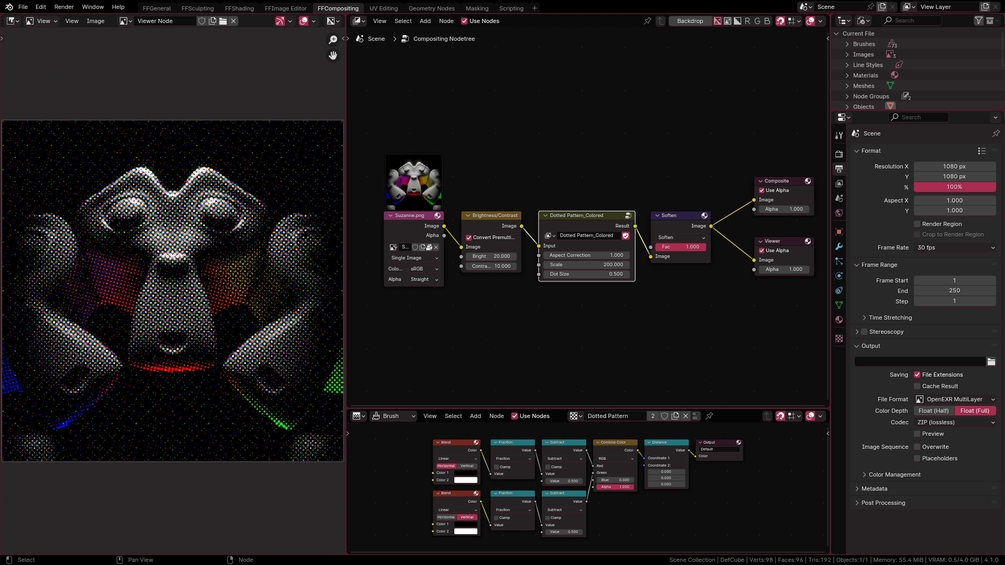
Task: Open the Output properties printer icon tab
Action: click(x=839, y=168)
